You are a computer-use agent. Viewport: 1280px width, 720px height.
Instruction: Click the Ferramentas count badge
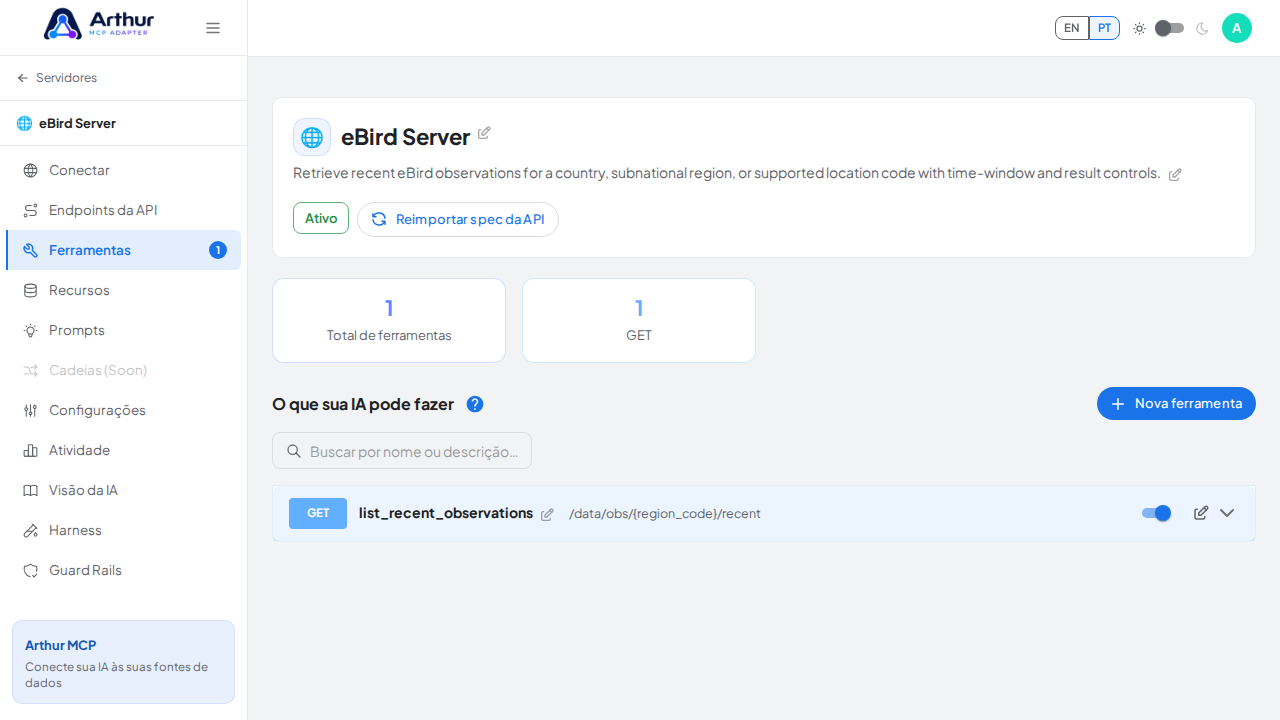click(218, 250)
